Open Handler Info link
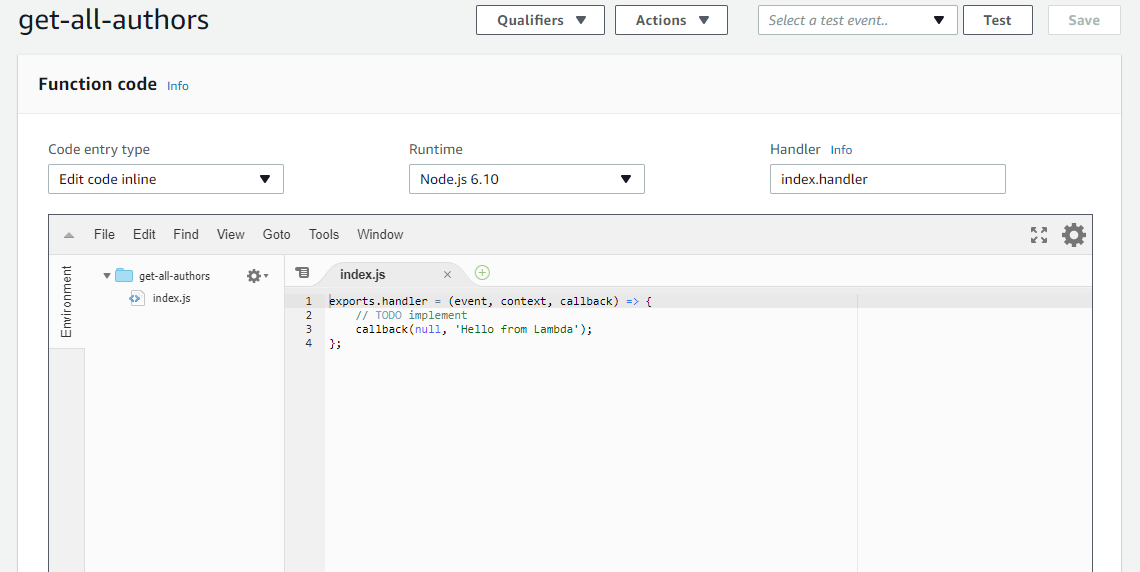Viewport: 1140px width, 572px height. click(841, 150)
